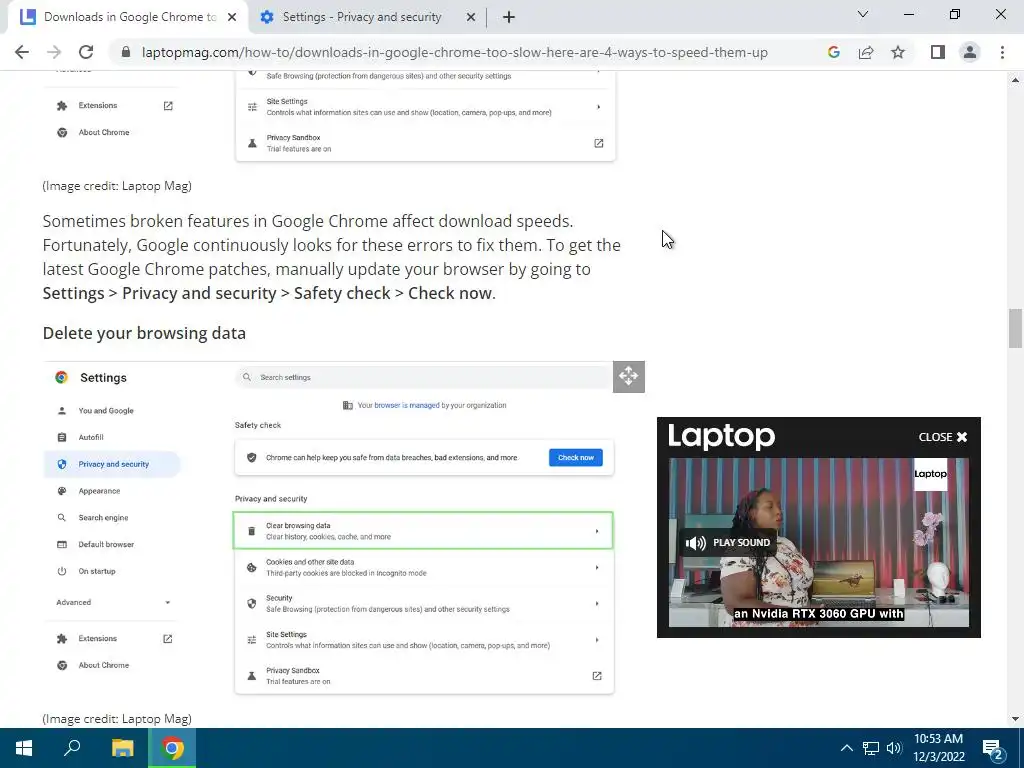Open the tab search chevron
Viewport: 1024px width, 768px height.
tap(863, 14)
